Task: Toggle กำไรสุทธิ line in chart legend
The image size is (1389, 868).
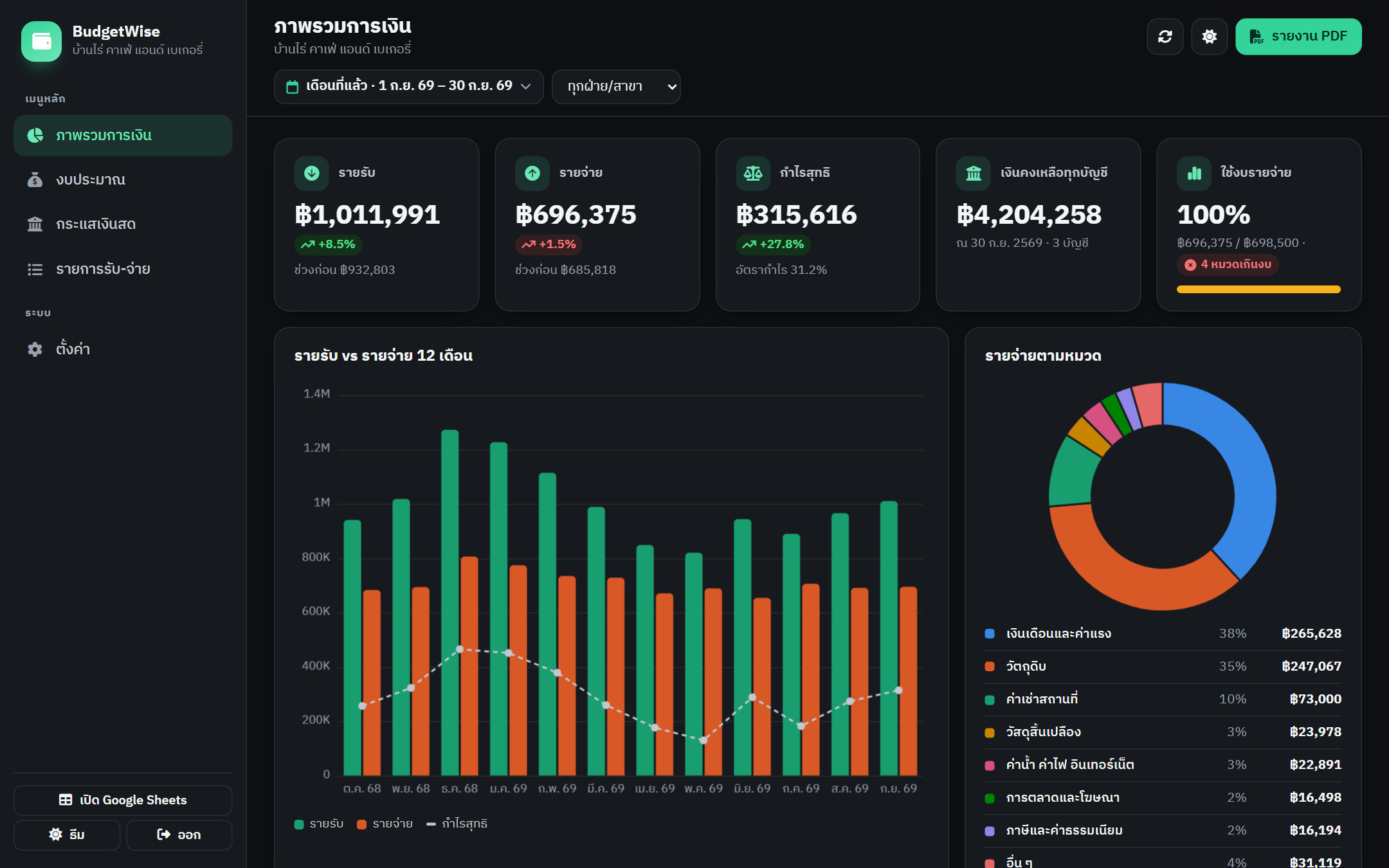Action: click(457, 824)
